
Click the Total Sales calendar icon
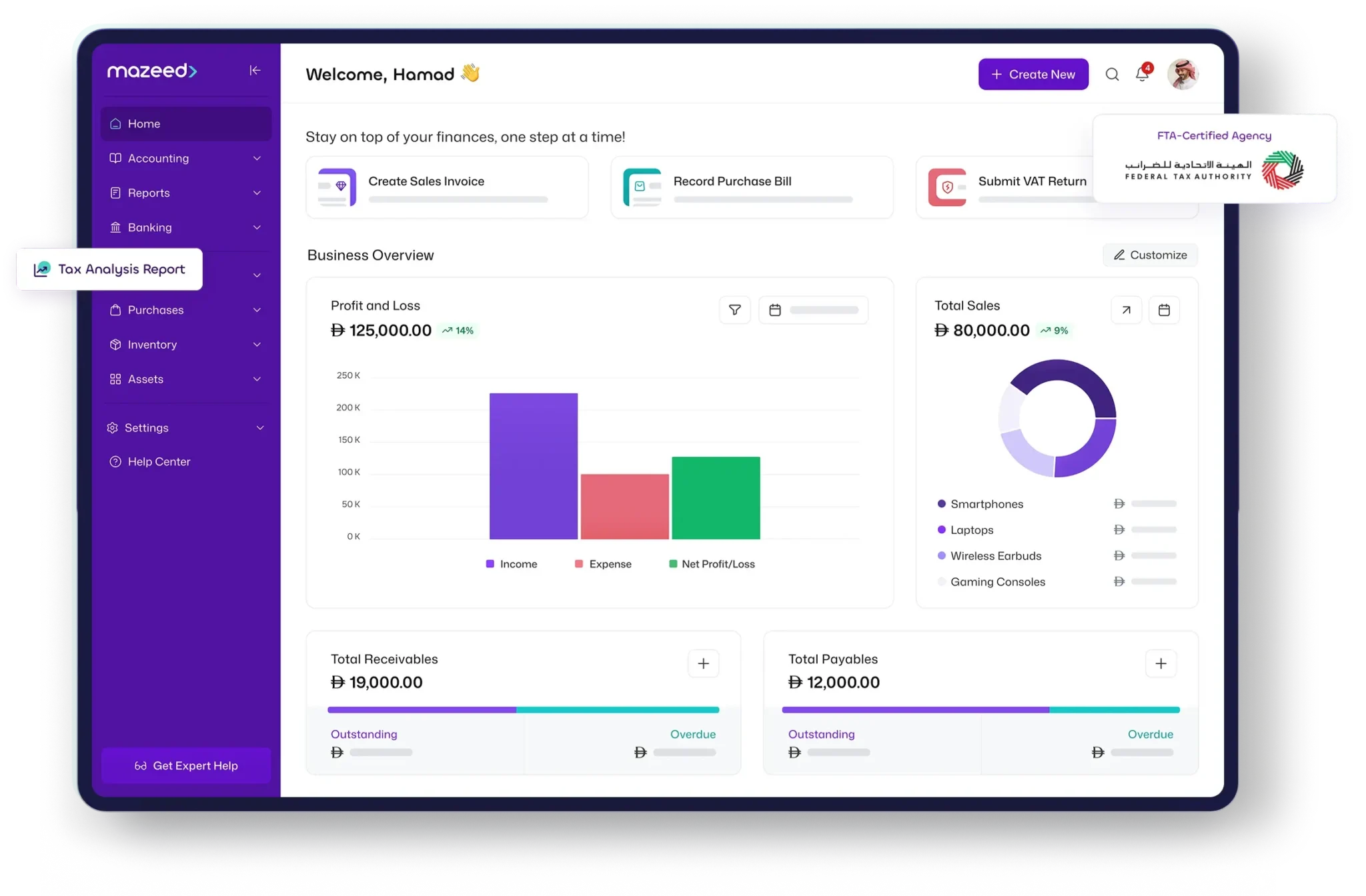(x=1164, y=310)
